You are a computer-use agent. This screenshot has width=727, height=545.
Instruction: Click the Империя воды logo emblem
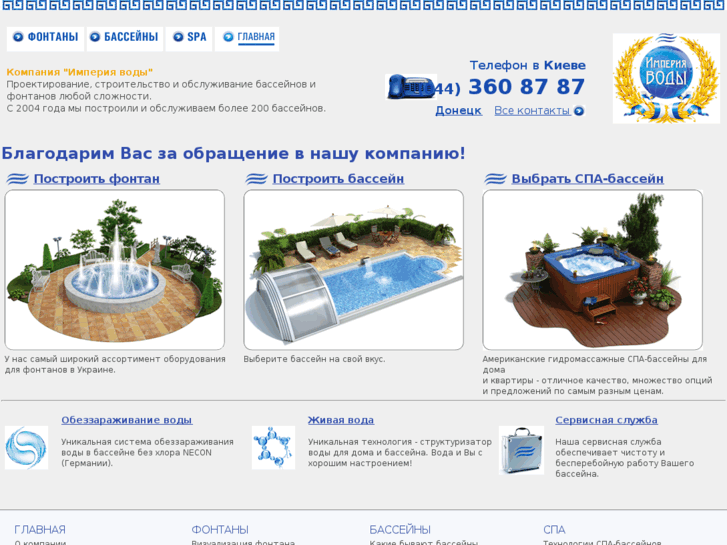666,78
